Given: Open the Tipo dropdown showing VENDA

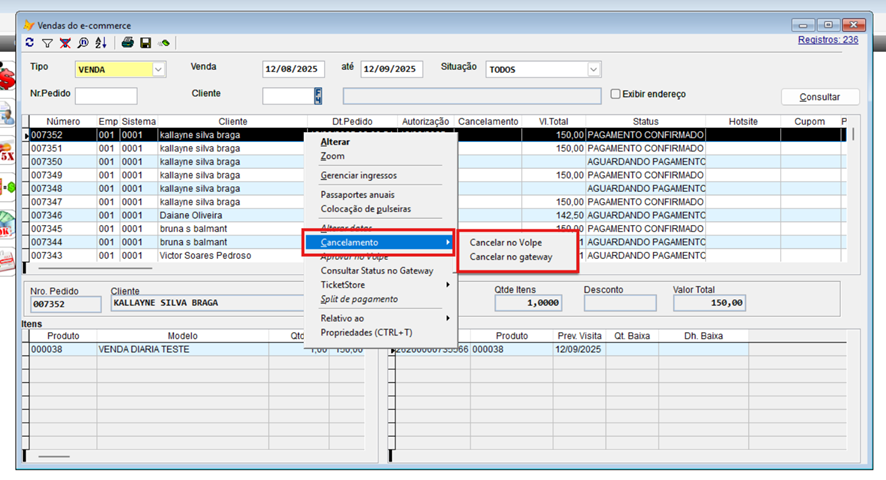Looking at the screenshot, I should tap(158, 70).
